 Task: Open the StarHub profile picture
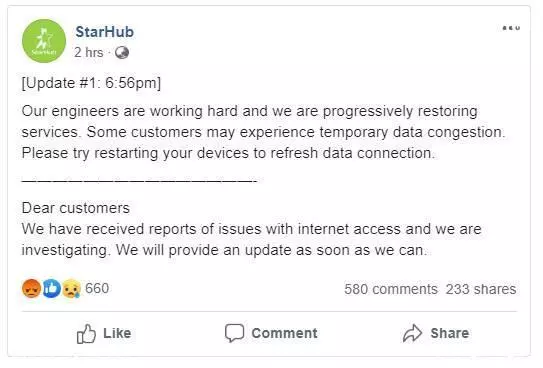point(44,41)
